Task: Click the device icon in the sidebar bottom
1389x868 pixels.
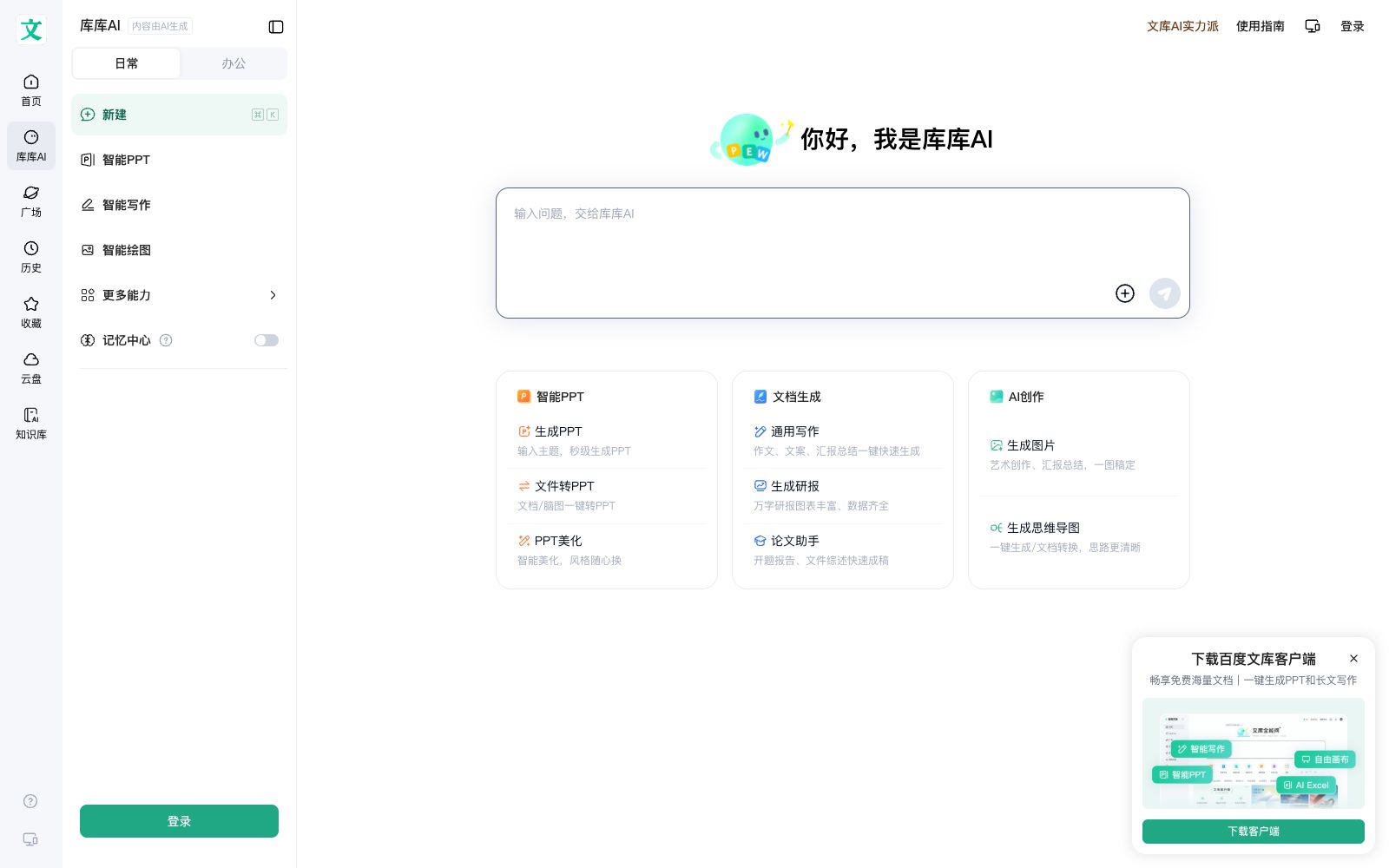Action: coord(30,839)
